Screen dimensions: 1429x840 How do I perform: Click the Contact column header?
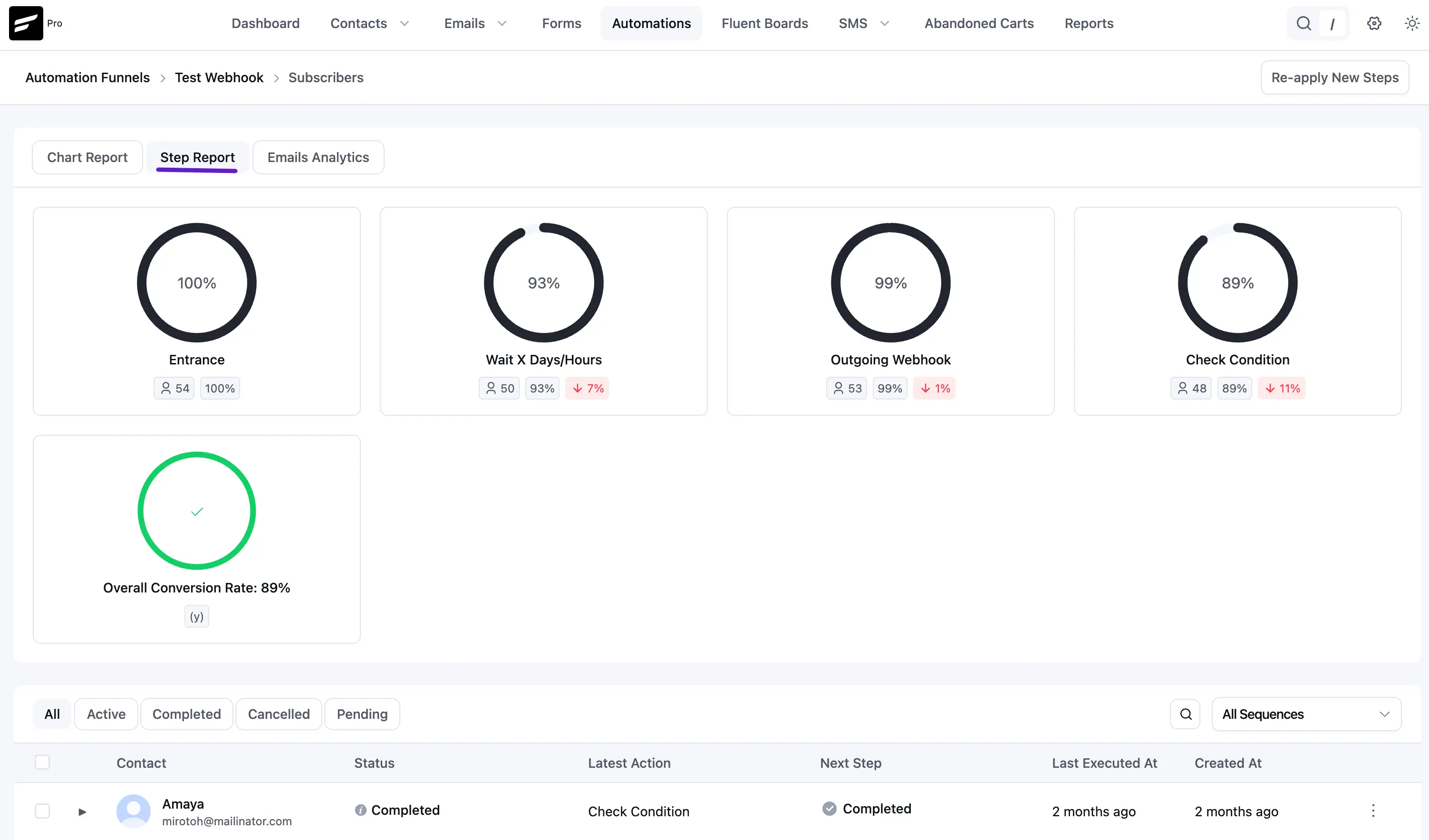coord(141,763)
